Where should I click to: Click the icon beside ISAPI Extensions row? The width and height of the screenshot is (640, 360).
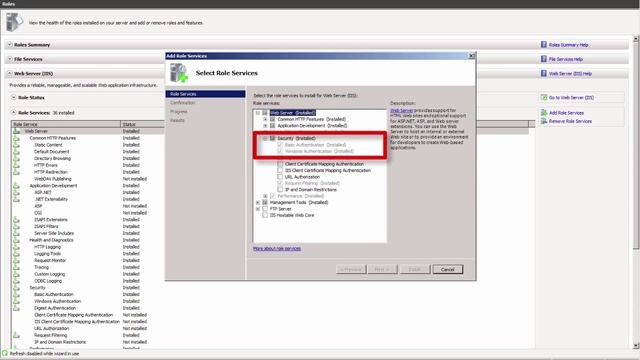(16, 220)
